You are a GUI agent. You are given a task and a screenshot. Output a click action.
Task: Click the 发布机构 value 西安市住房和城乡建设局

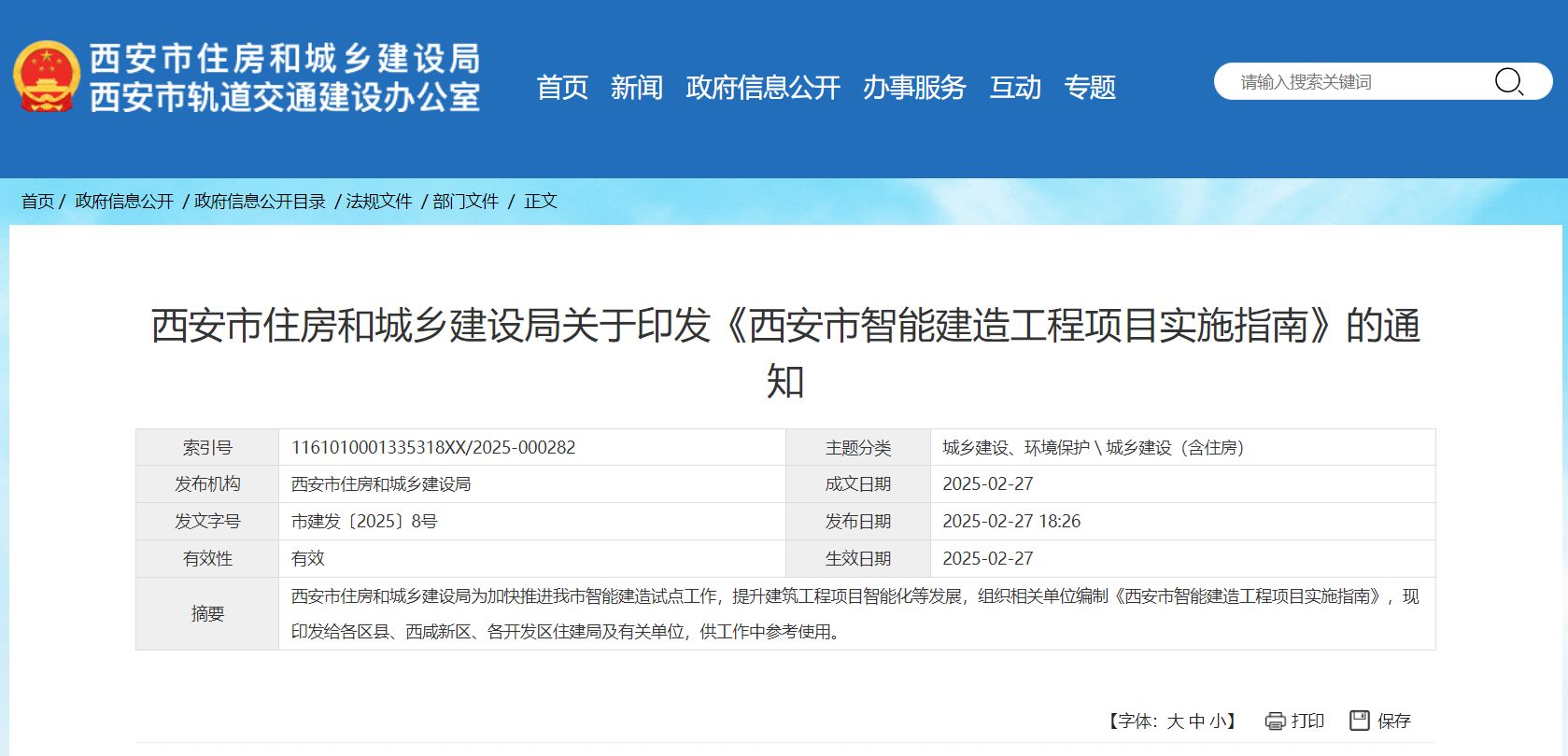[381, 484]
